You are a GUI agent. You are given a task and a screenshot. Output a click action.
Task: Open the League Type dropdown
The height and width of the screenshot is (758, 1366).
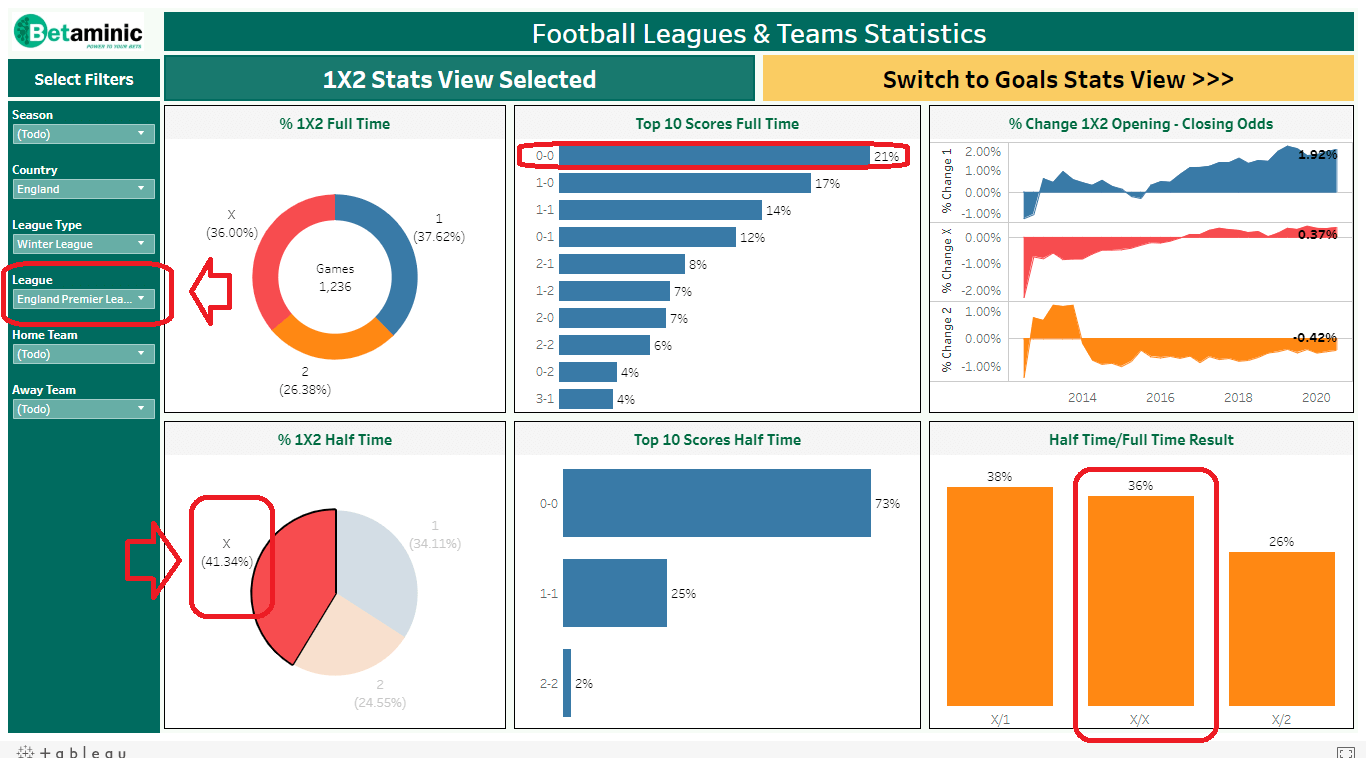[84, 244]
